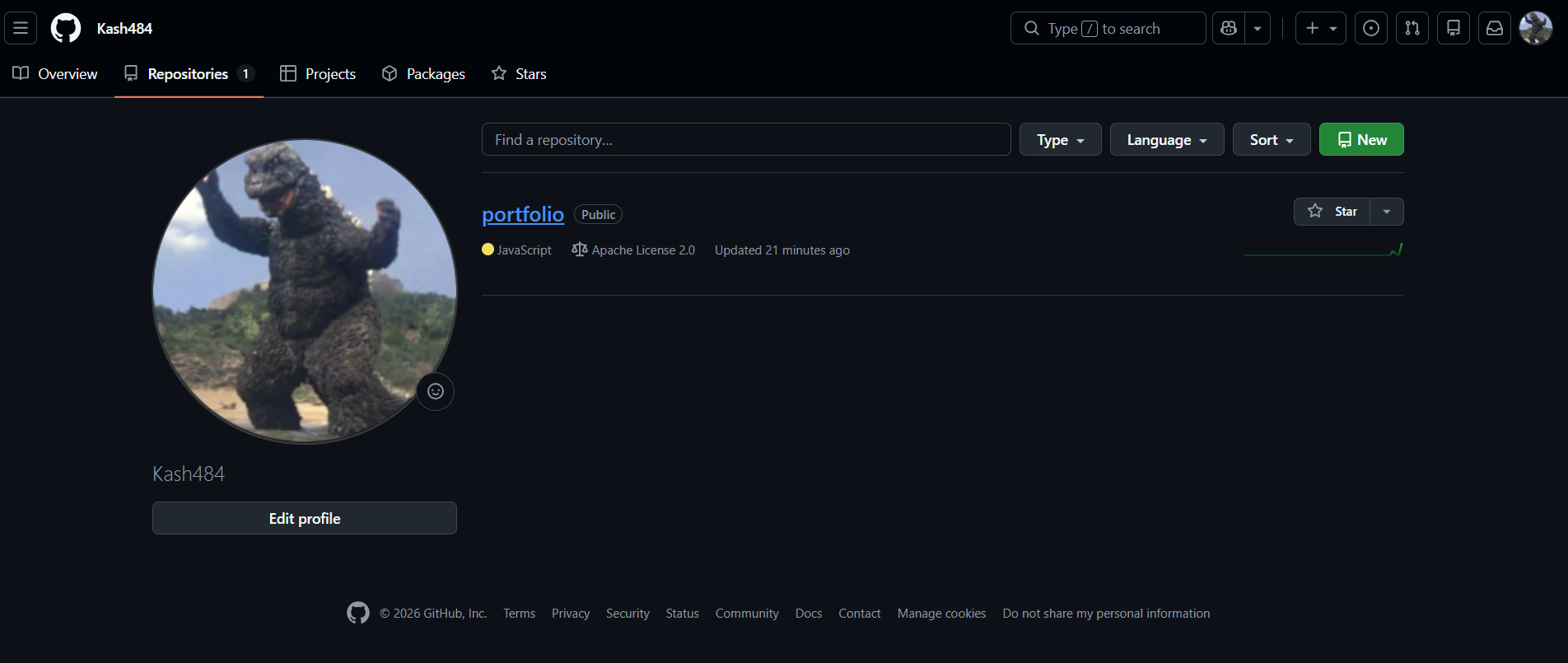Expand the Sort dropdown
The width and height of the screenshot is (1568, 663).
tap(1272, 139)
